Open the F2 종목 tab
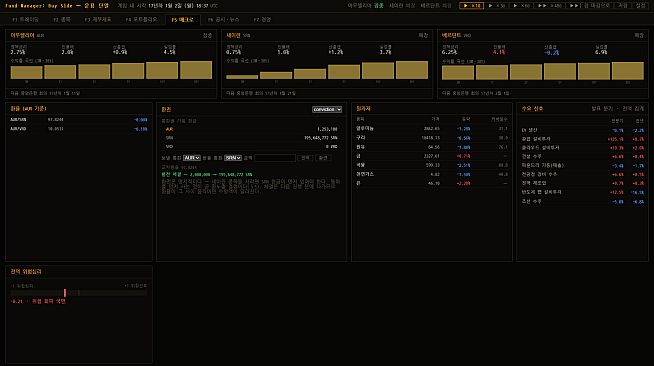Viewport: 654px width, 366px height. [62, 20]
